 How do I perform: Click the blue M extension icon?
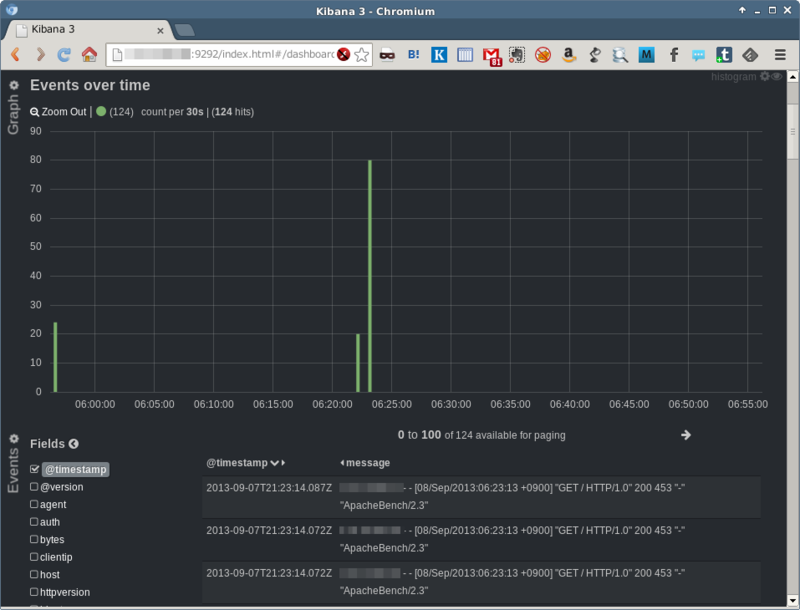646,55
